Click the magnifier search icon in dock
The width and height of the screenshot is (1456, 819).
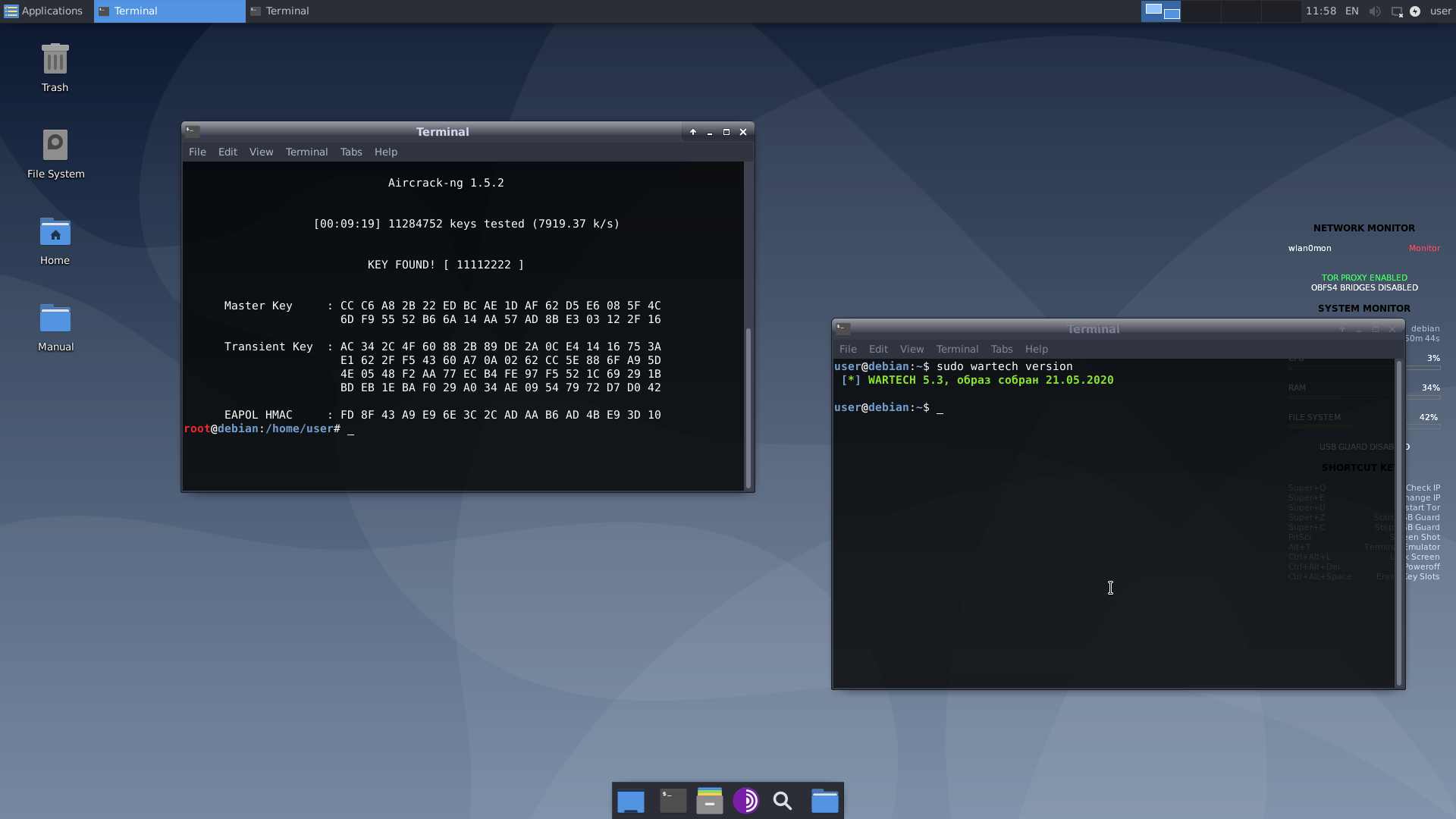[x=783, y=801]
